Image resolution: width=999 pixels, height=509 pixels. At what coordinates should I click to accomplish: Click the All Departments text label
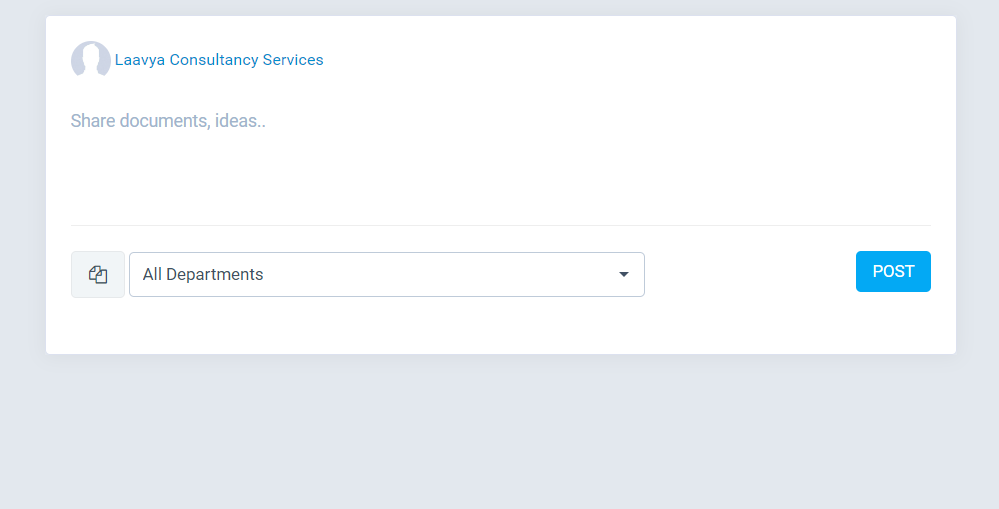(x=203, y=275)
